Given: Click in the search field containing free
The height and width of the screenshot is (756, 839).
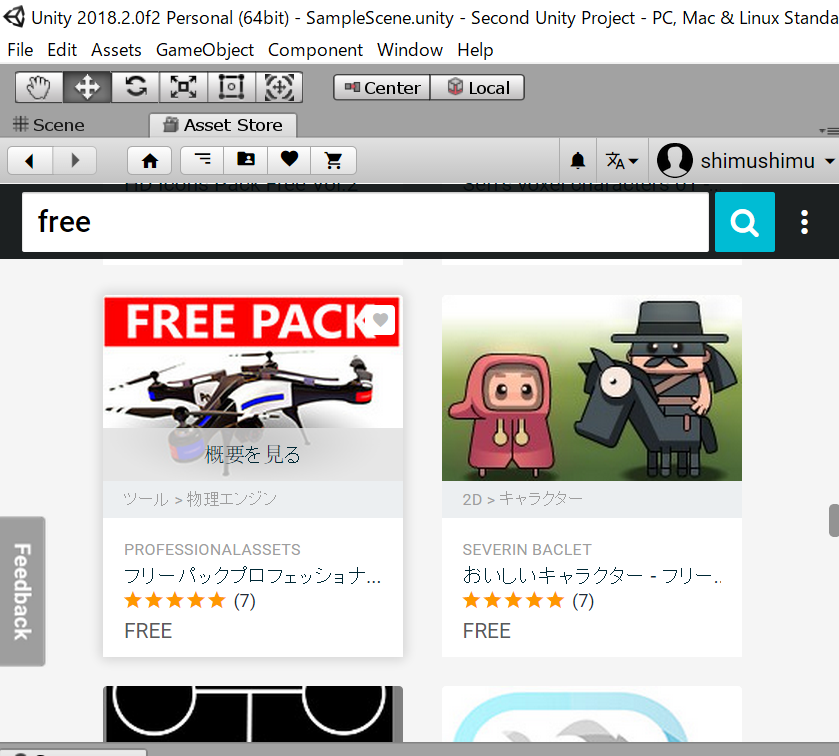Looking at the screenshot, I should pos(365,222).
